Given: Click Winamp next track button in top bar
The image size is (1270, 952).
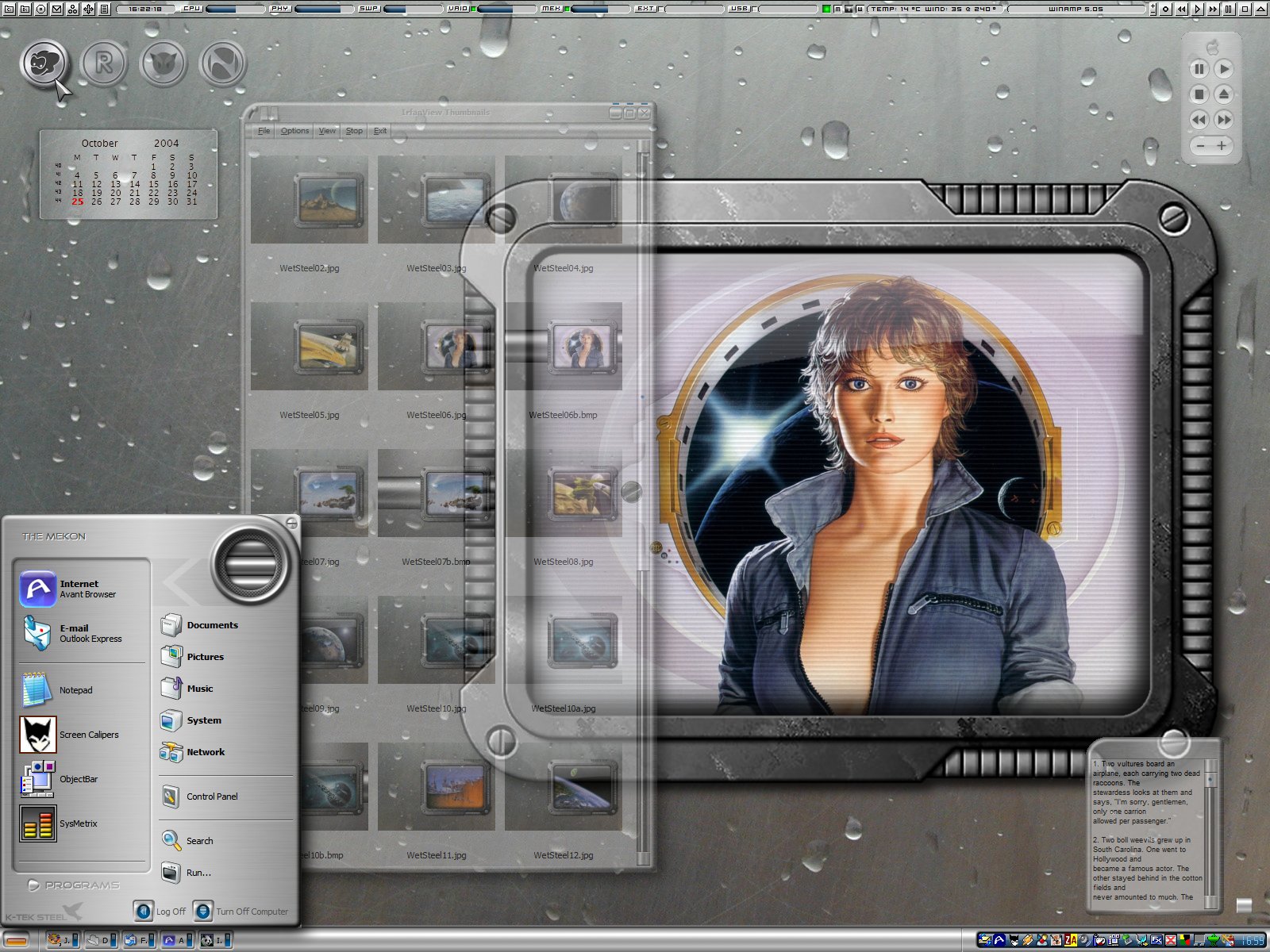Looking at the screenshot, I should [1214, 9].
